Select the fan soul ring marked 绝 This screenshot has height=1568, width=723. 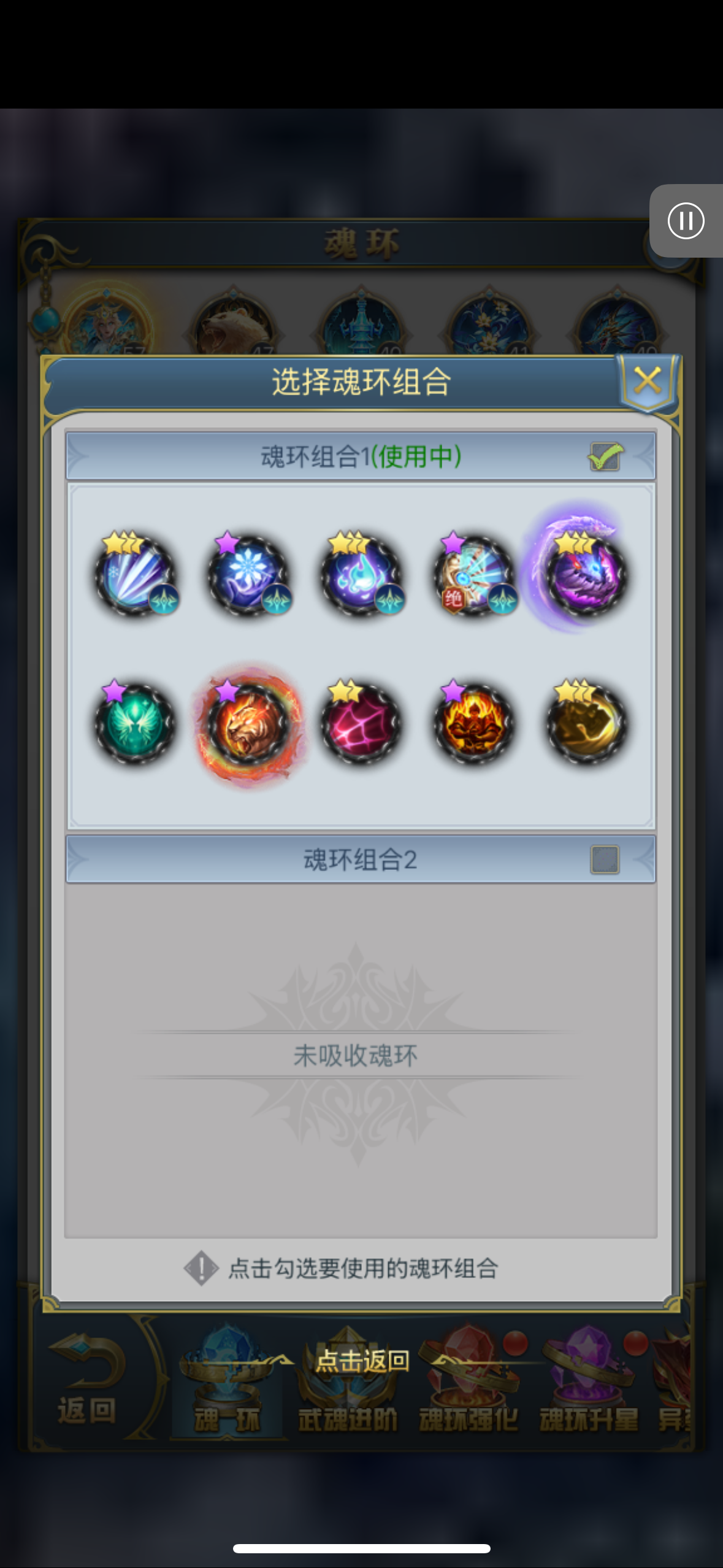click(x=473, y=575)
